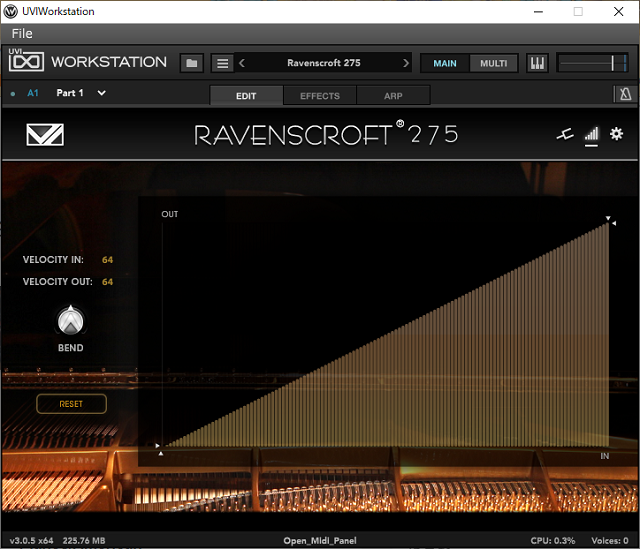Open the folder browser icon
Image resolution: width=640 pixels, height=549 pixels.
[192, 63]
